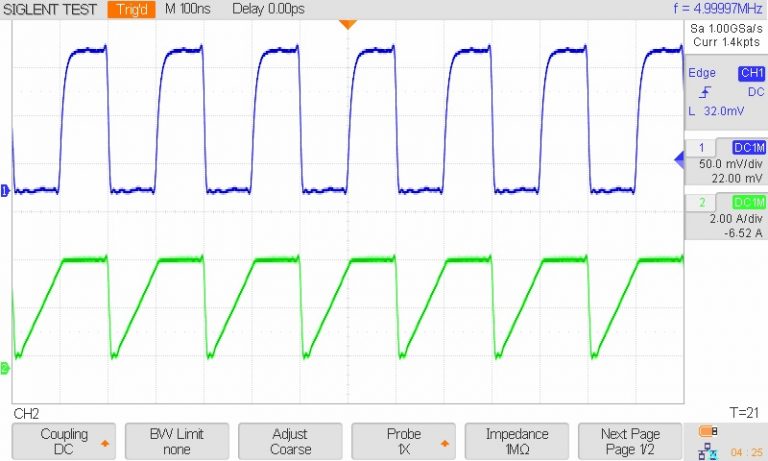
Task: Open the Coupling DC options
Action: pyautogui.click(x=64, y=441)
